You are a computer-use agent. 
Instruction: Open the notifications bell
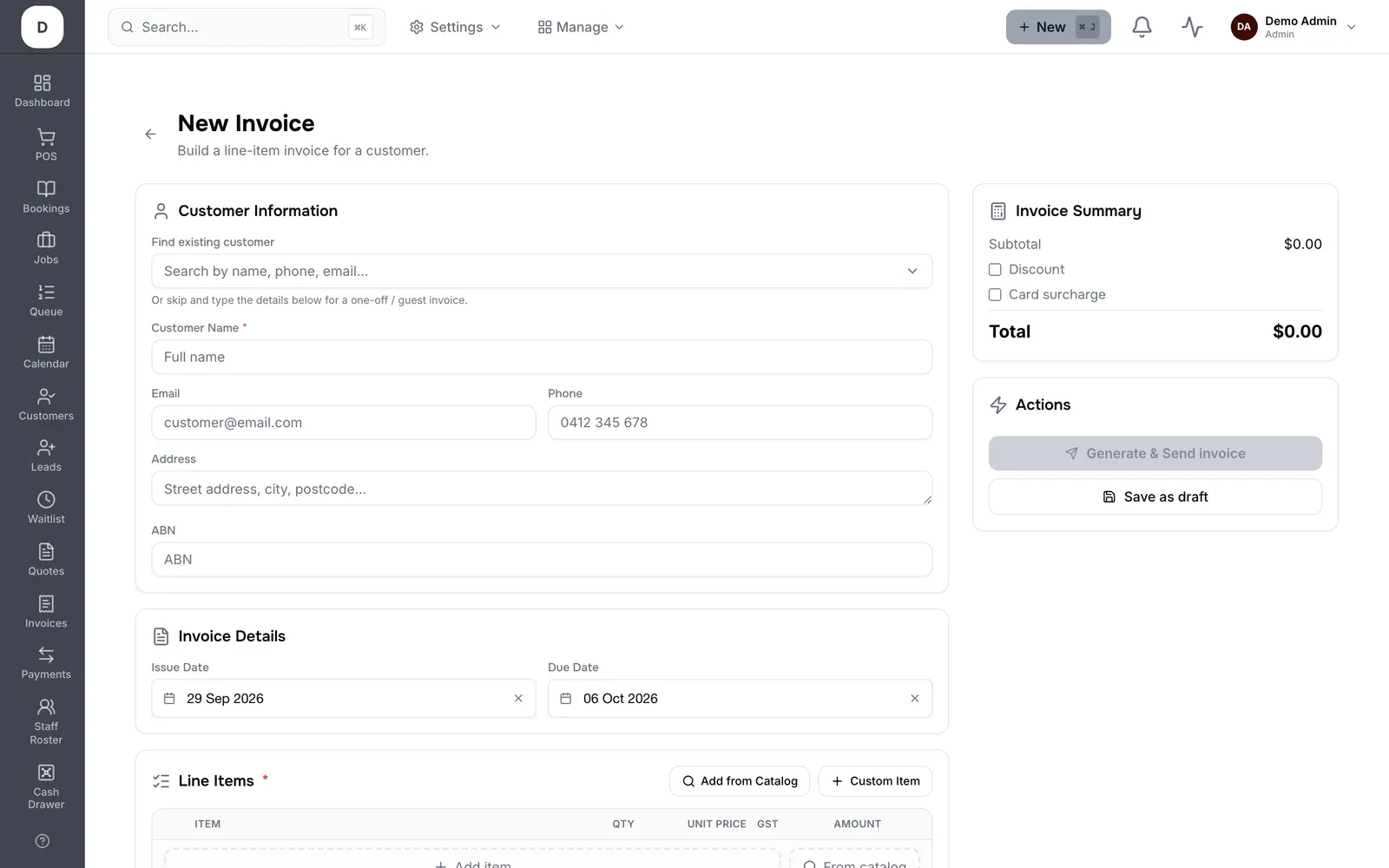click(x=1142, y=27)
